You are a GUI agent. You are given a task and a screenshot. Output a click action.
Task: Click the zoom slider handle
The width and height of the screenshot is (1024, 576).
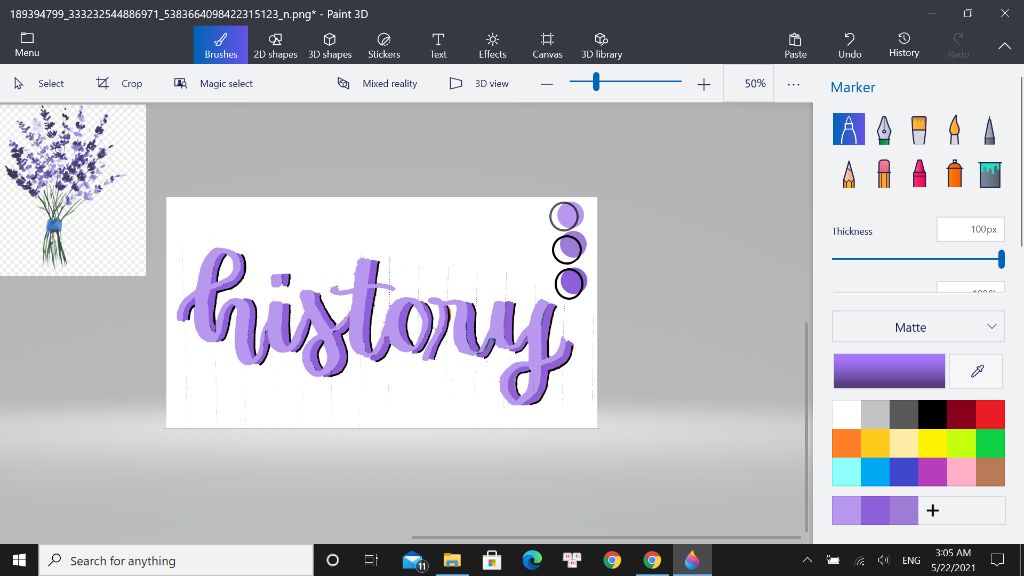[596, 82]
